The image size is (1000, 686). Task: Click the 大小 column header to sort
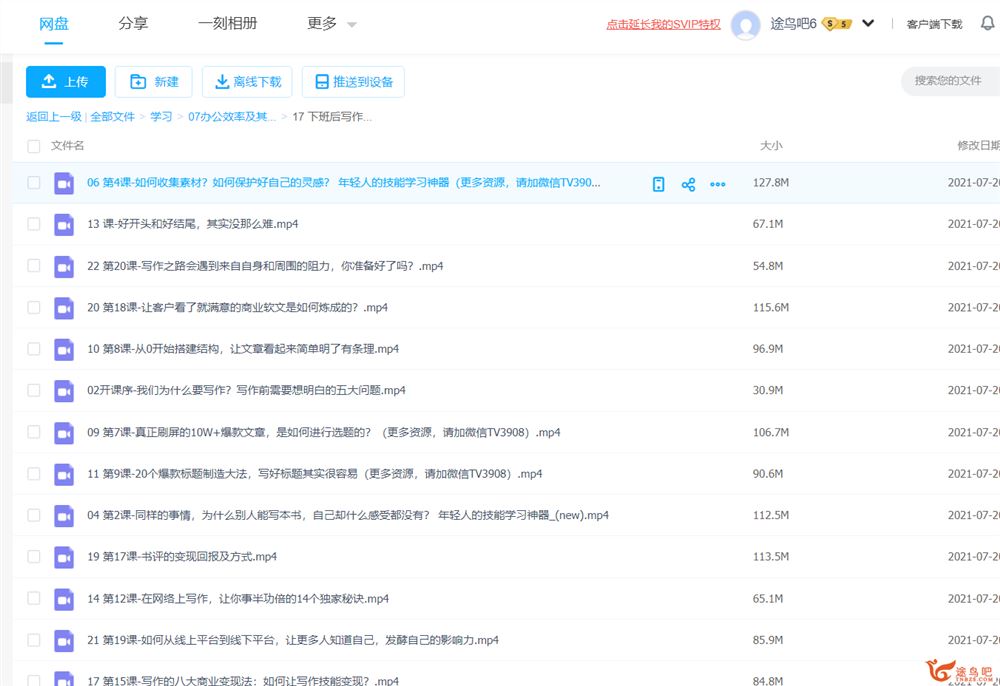click(771, 146)
